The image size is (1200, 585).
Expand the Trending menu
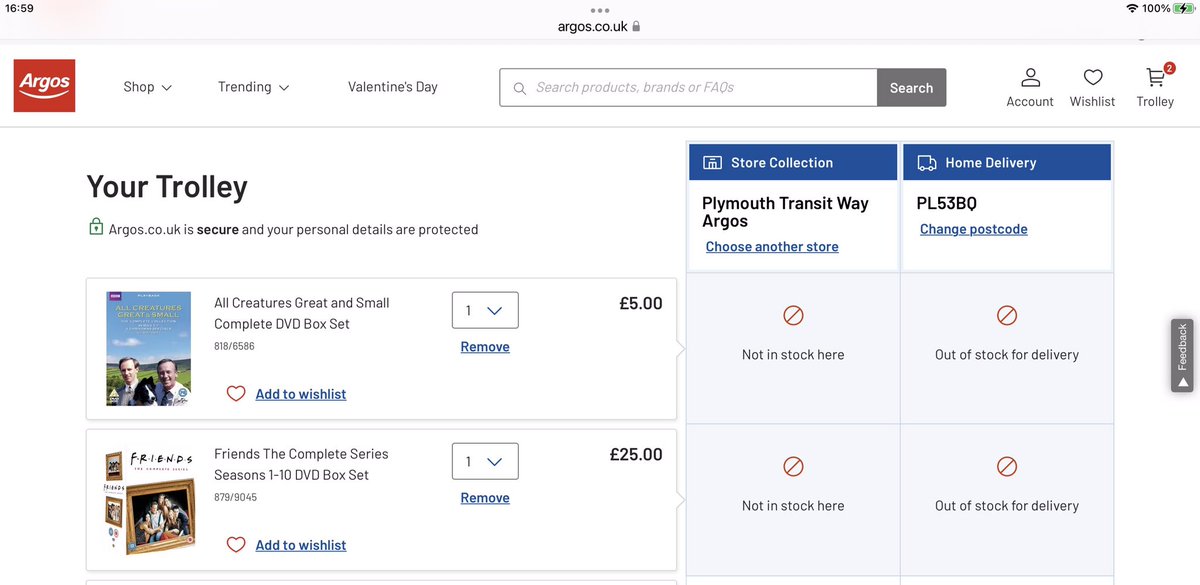coord(253,87)
